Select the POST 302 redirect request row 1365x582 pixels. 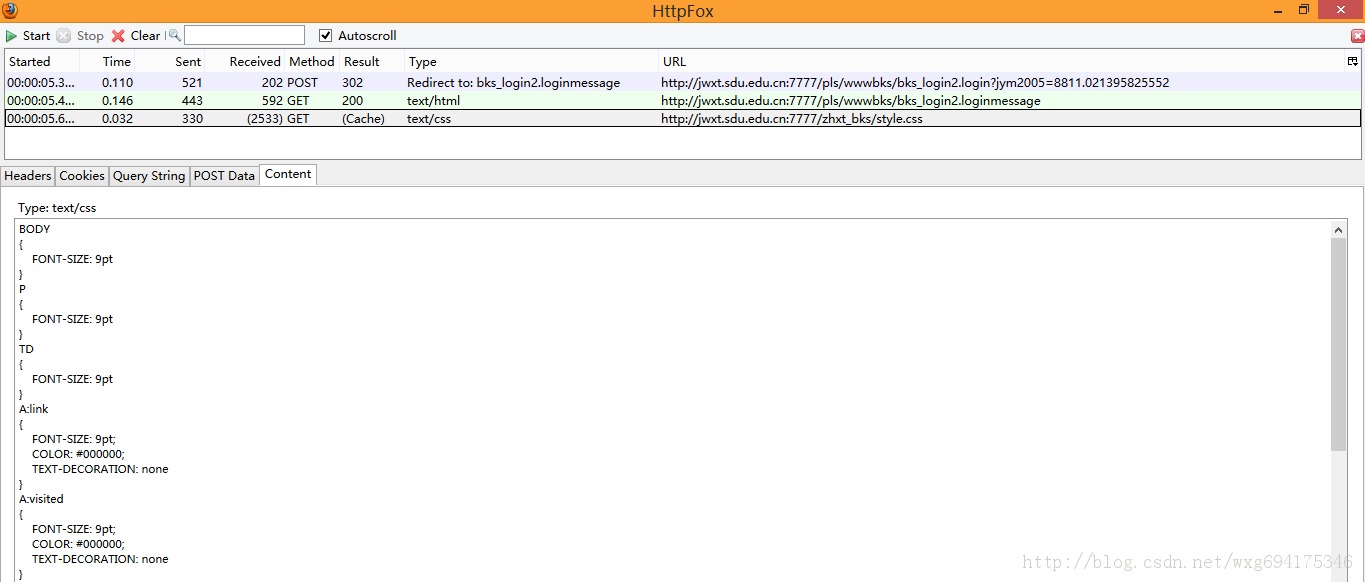pos(683,83)
